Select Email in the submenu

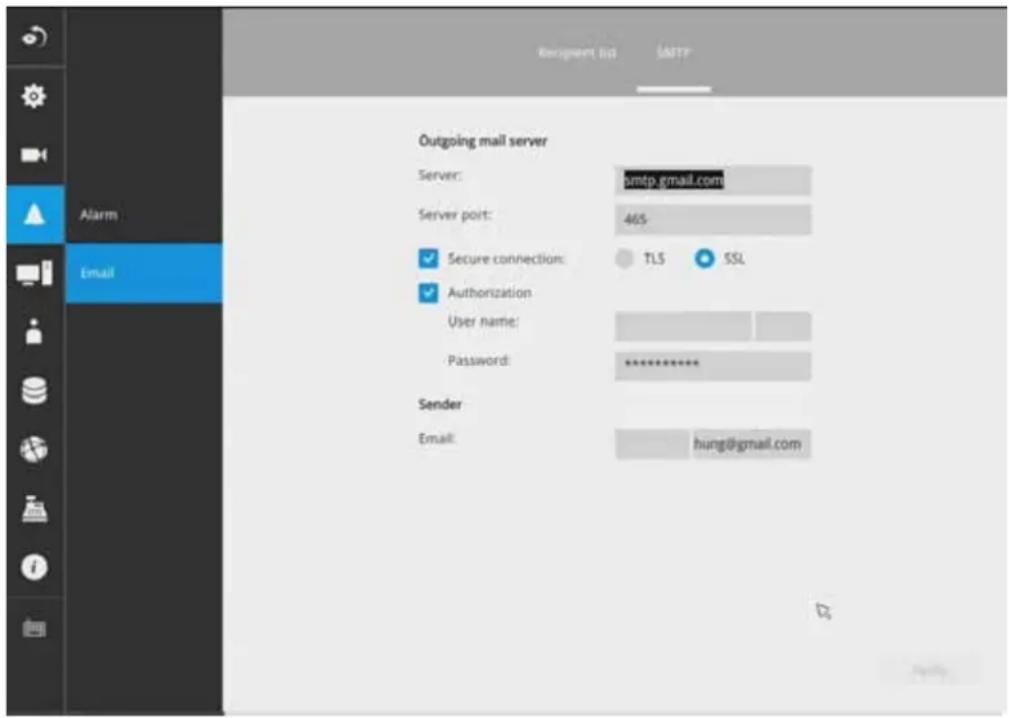click(x=144, y=273)
